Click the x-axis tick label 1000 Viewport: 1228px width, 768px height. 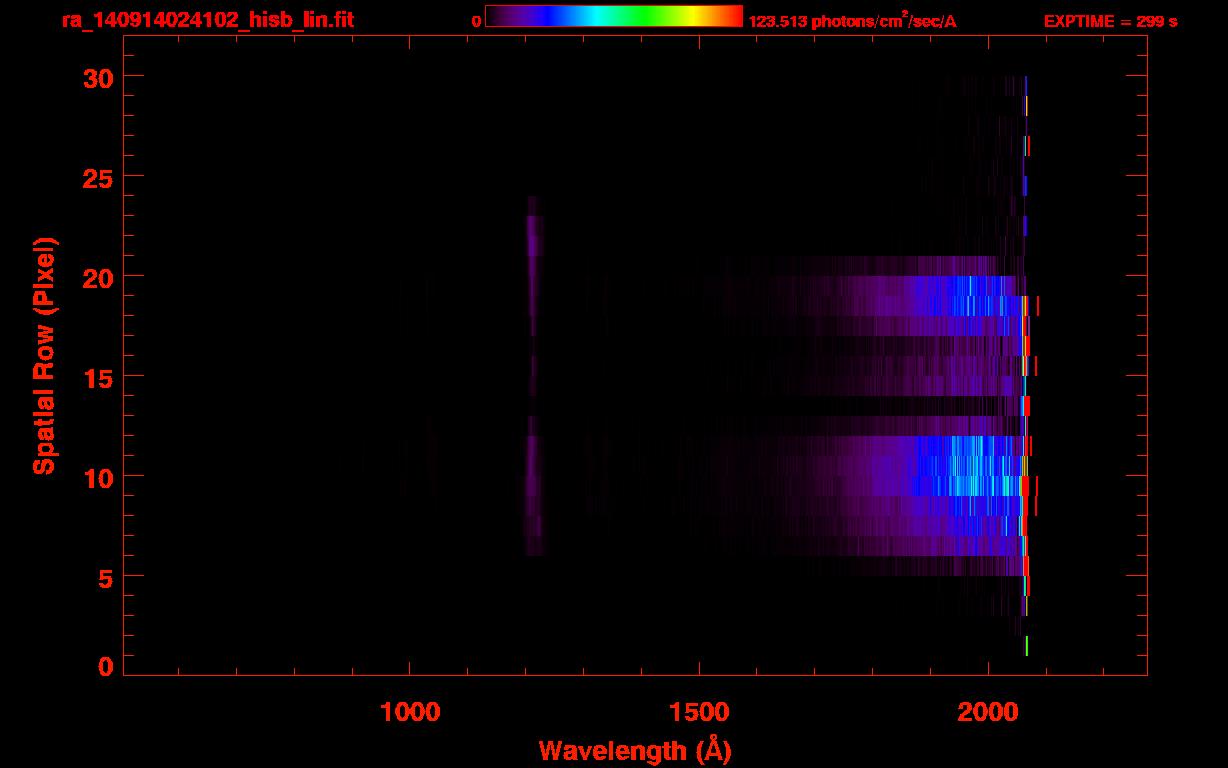(410, 712)
